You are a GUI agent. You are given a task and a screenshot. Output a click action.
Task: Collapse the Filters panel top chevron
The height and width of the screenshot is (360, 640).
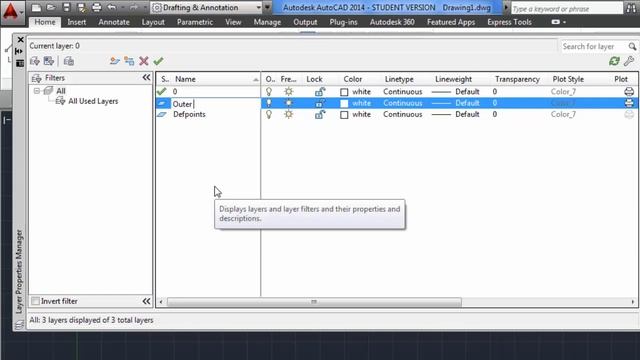146,78
